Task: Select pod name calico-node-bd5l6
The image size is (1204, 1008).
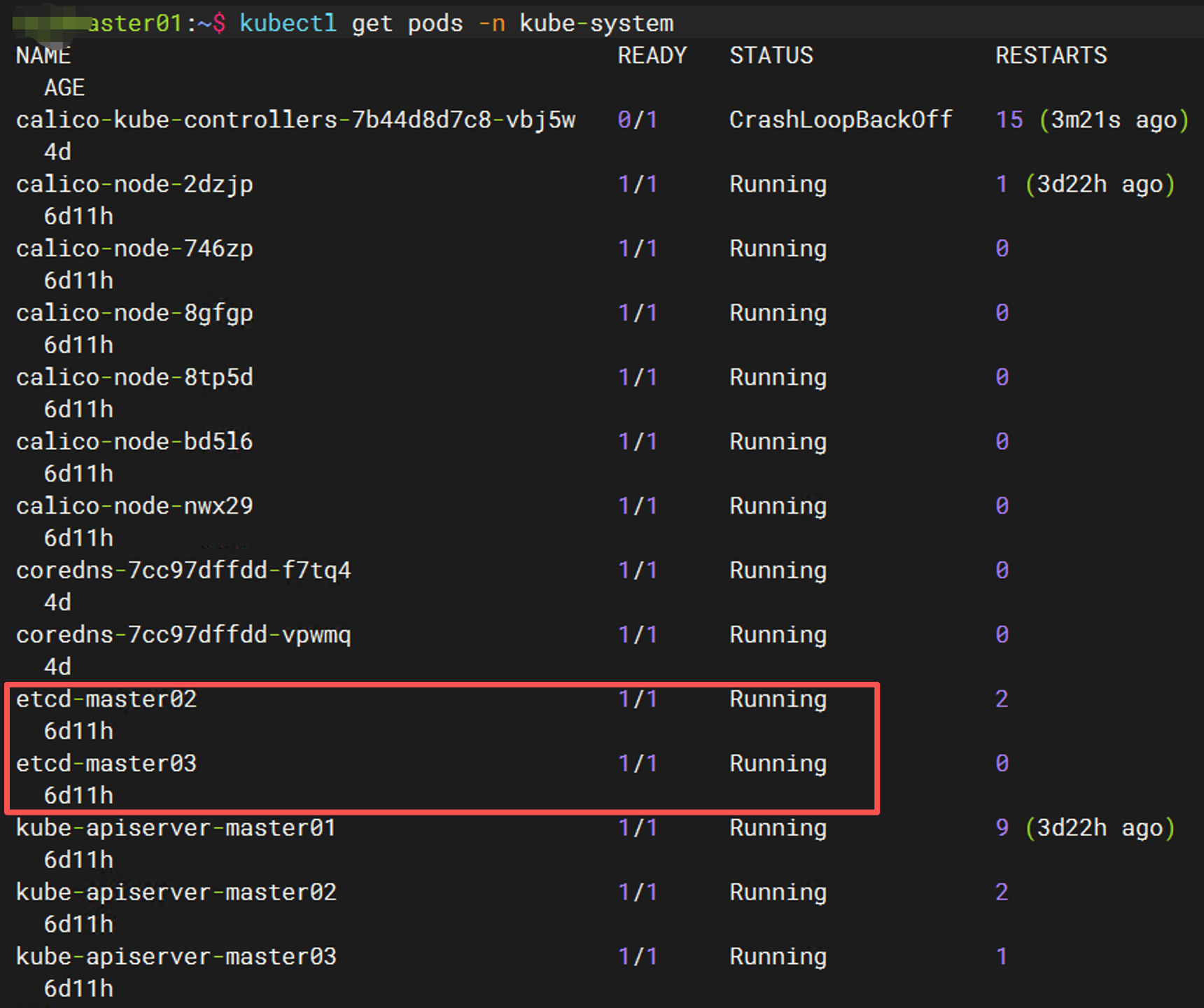Action: click(x=134, y=442)
